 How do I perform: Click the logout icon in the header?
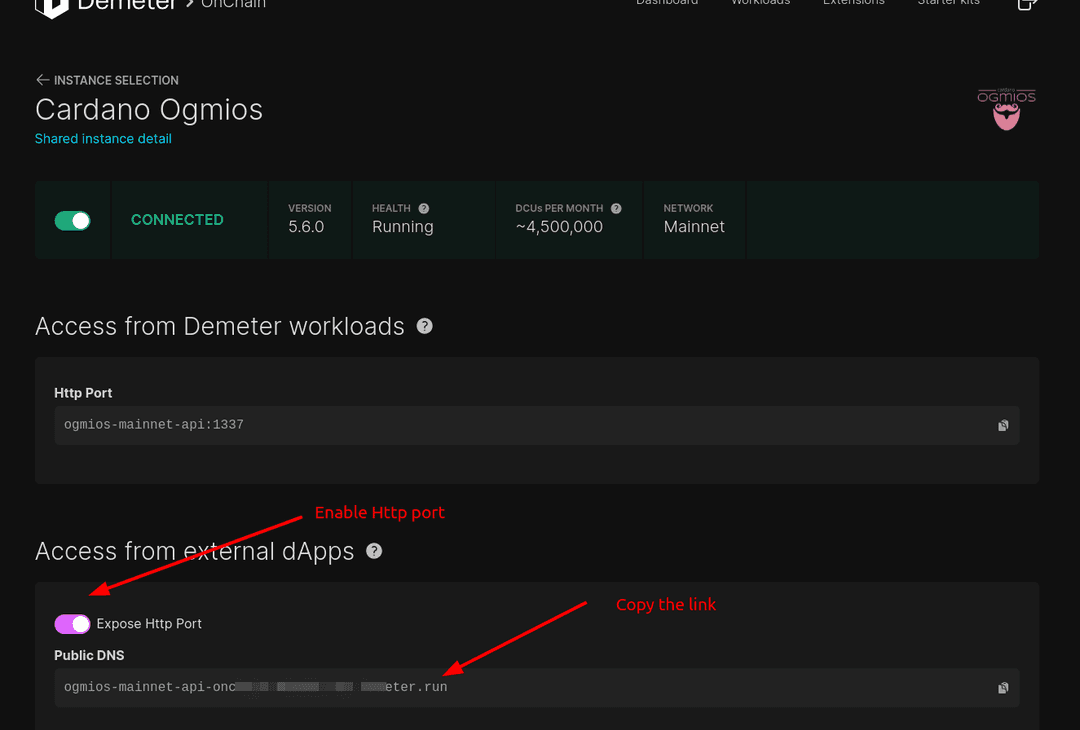click(1027, 4)
